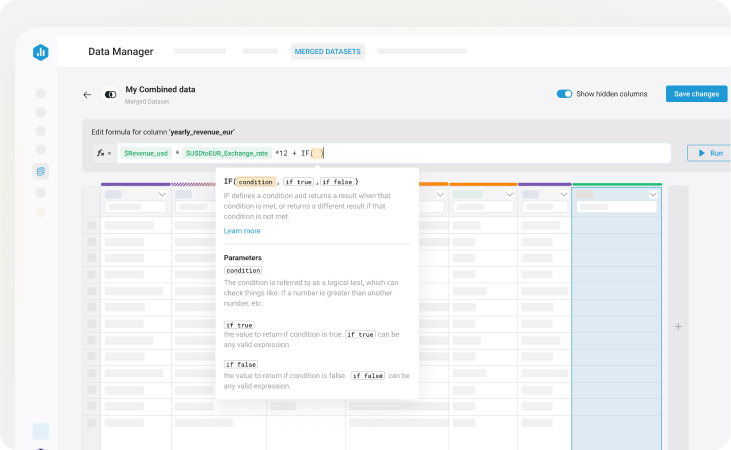Click the Databox logo in sidebar

click(40, 51)
